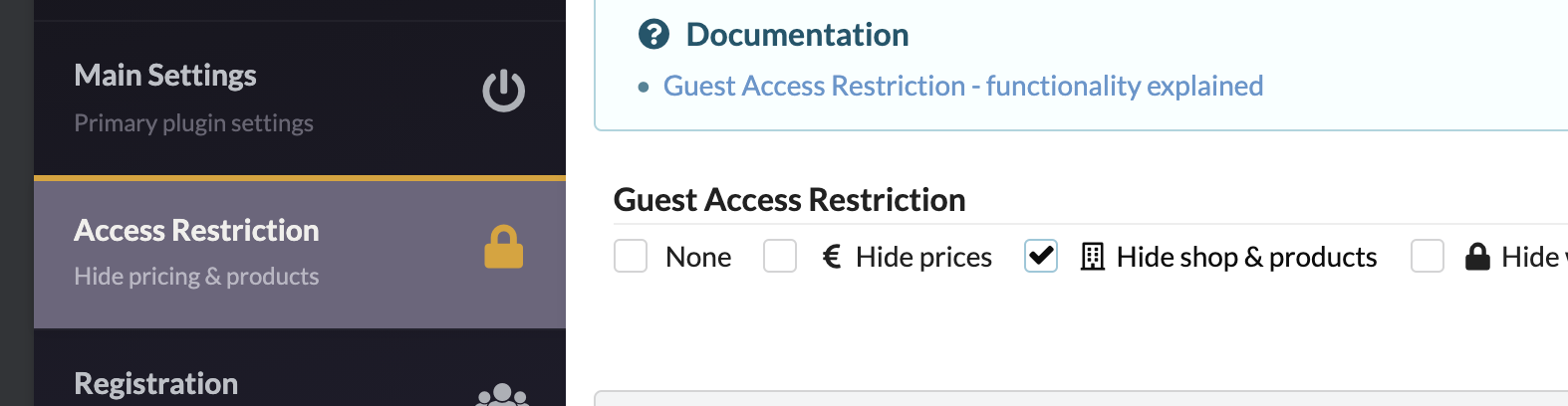Click the building icon before Hide shop

[x=1093, y=257]
